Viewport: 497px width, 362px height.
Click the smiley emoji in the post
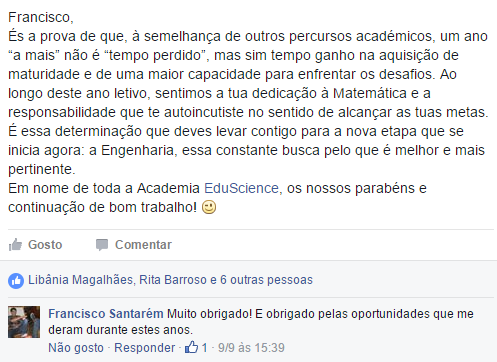click(x=209, y=207)
